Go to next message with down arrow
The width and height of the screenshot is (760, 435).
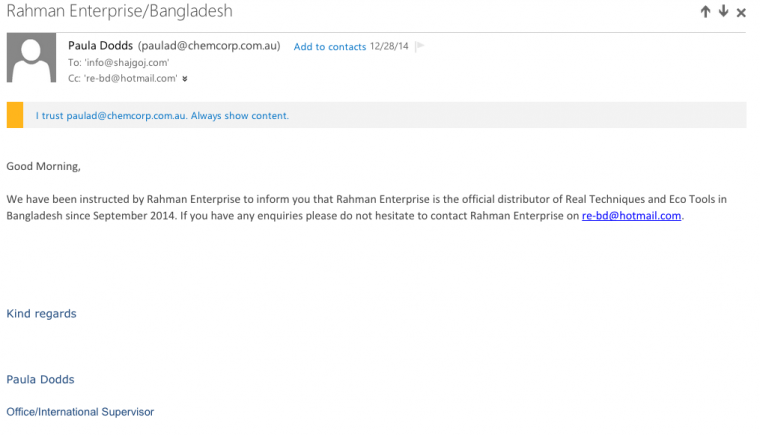pyautogui.click(x=723, y=12)
